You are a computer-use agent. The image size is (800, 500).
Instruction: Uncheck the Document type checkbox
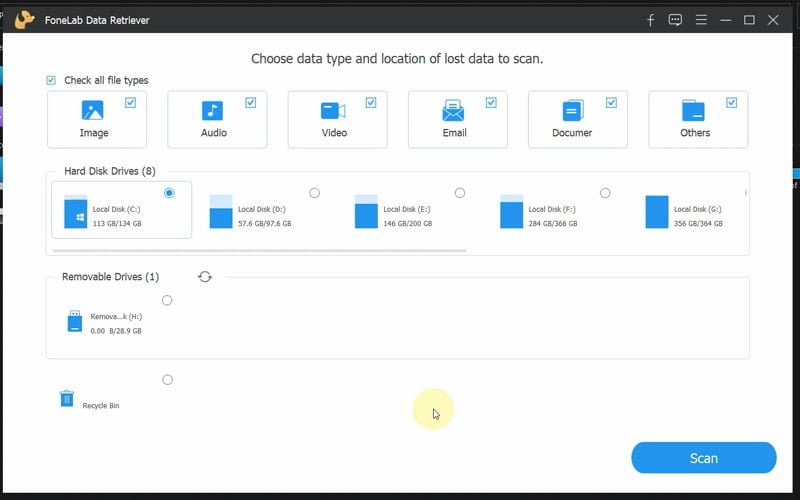(x=611, y=103)
